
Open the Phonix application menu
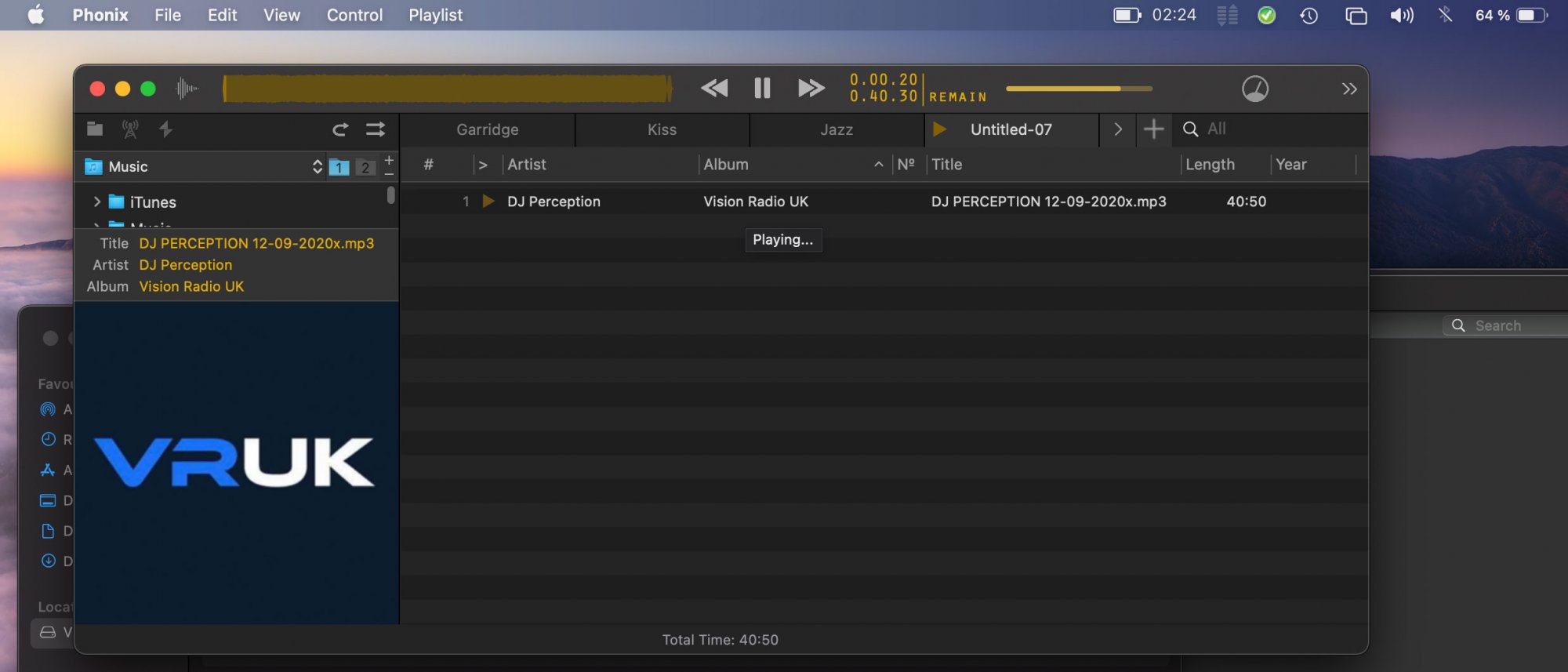(100, 15)
